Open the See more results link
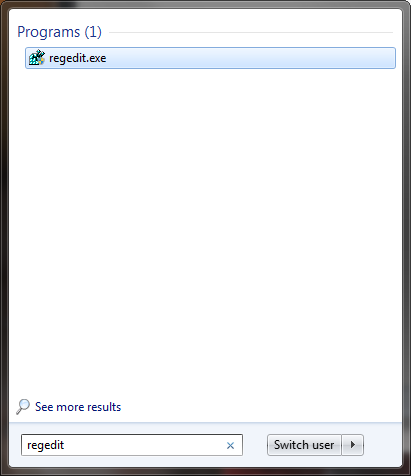Image resolution: width=411 pixels, height=476 pixels. [x=78, y=407]
